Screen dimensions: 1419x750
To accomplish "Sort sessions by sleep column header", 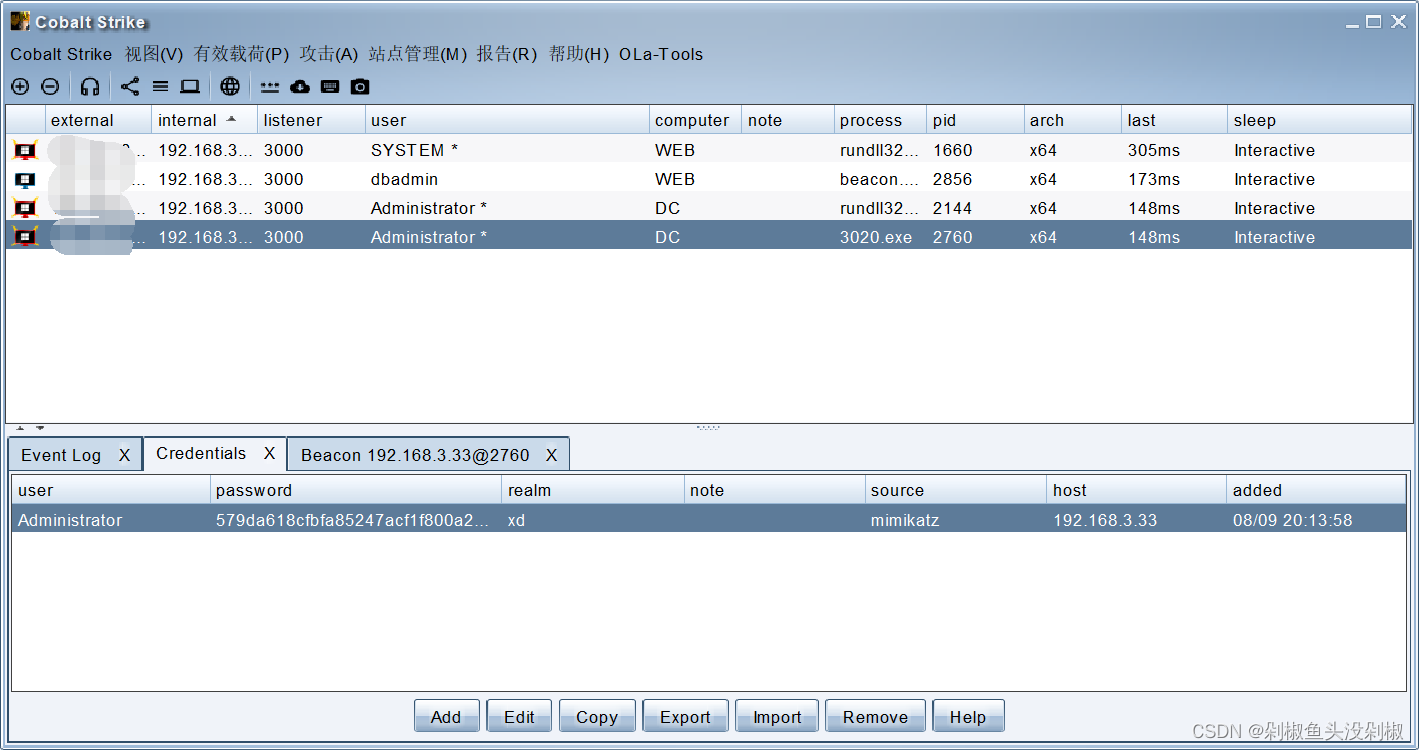I will (1319, 120).
